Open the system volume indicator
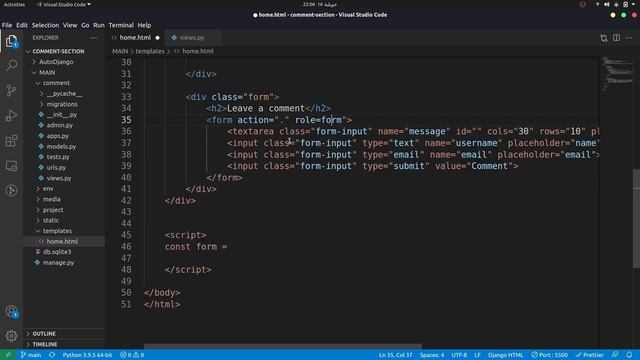640x360 pixels. tap(606, 4)
